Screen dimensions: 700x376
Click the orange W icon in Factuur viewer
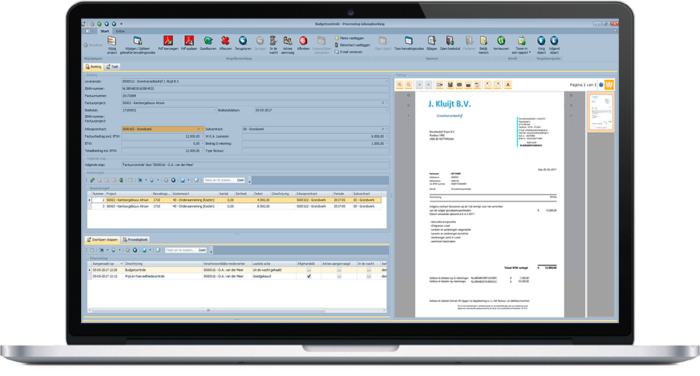click(x=609, y=85)
